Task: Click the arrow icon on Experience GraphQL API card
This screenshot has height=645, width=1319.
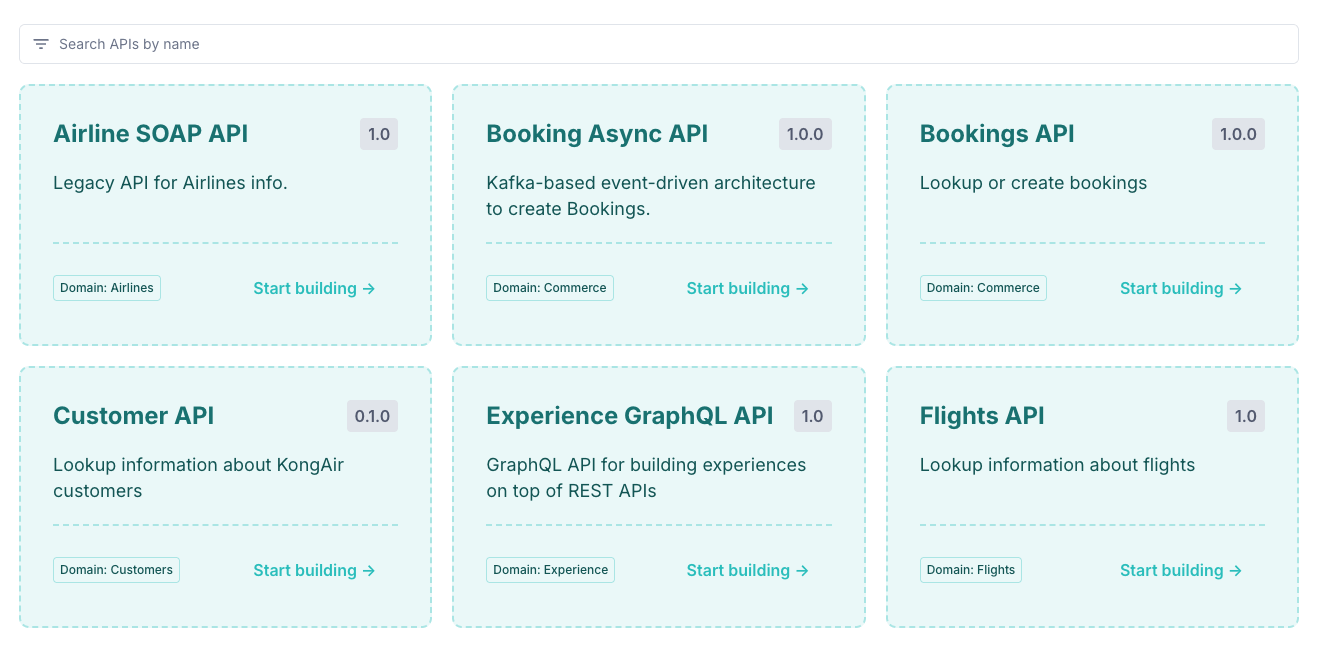Action: 802,570
